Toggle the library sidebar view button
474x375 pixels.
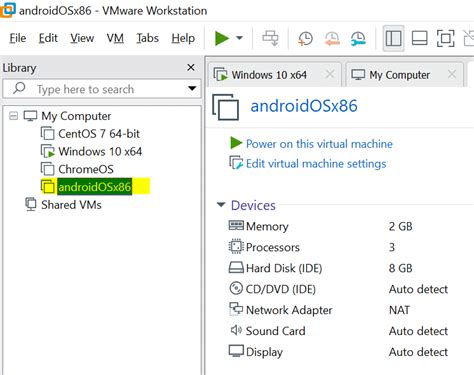coord(393,38)
